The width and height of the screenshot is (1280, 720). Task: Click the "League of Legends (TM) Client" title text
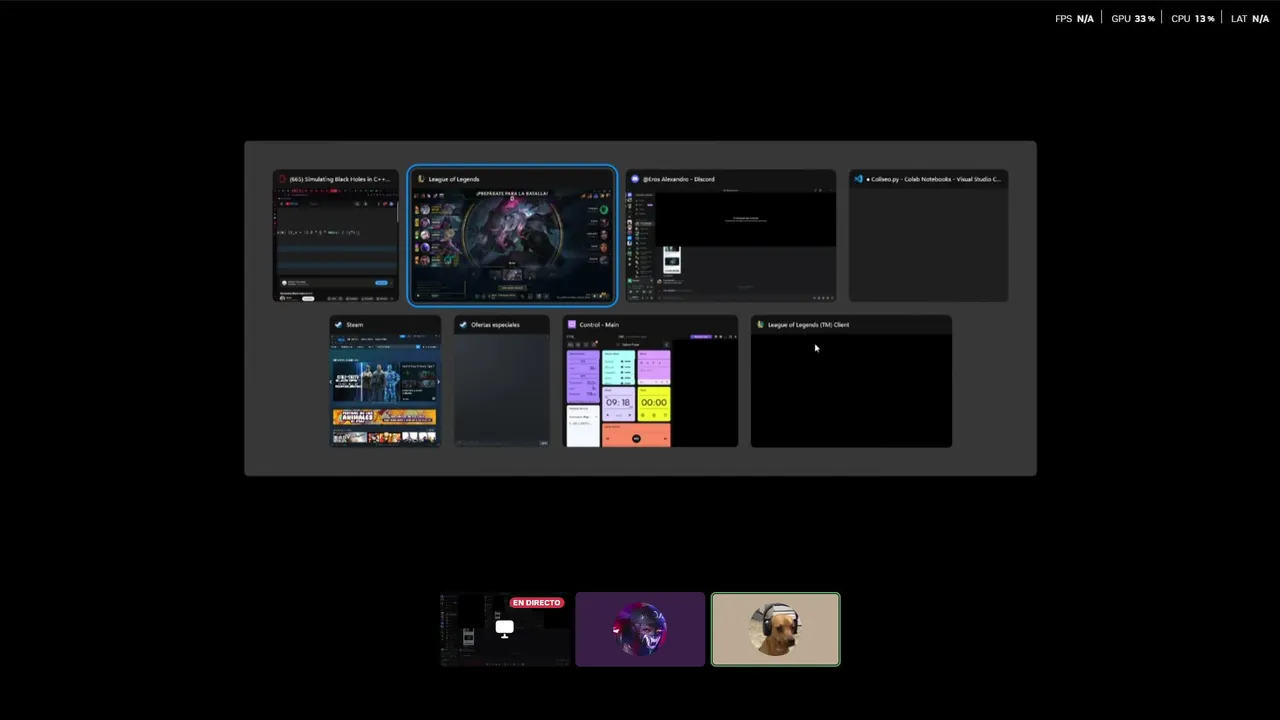[809, 325]
